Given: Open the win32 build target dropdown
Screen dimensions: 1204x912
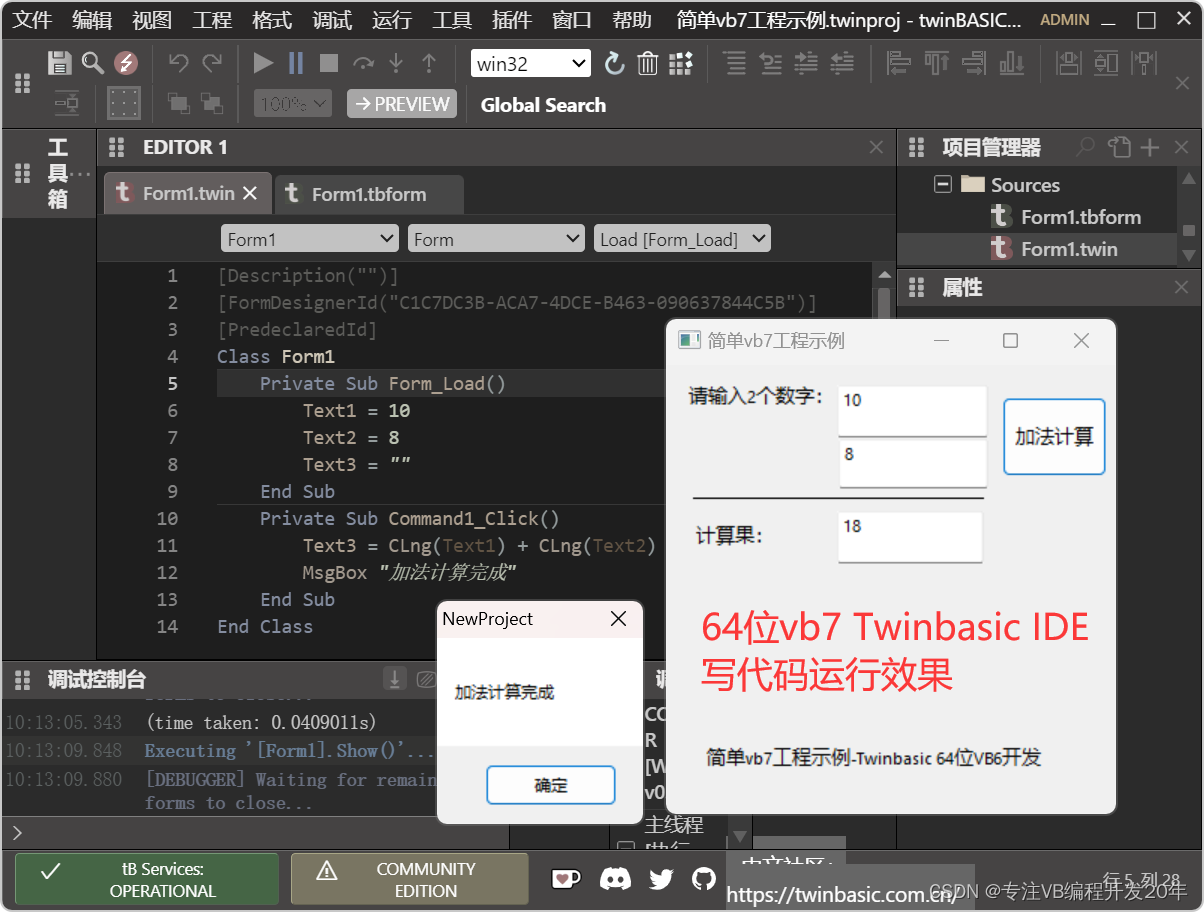Looking at the screenshot, I should [530, 62].
